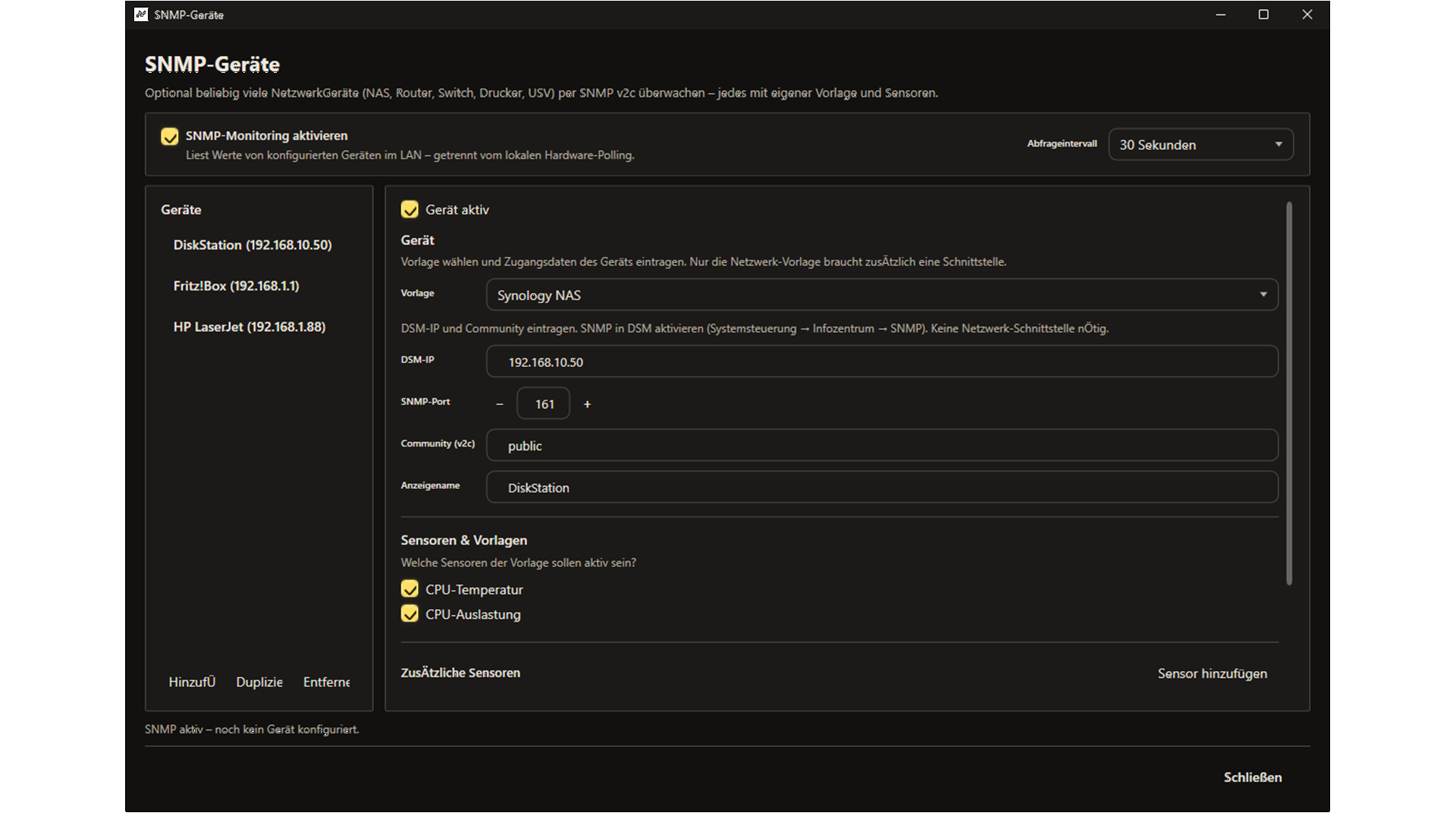Open the Abfrageintervall 30 Sekunden dropdown
The width and height of the screenshot is (1456, 819).
click(x=1200, y=144)
